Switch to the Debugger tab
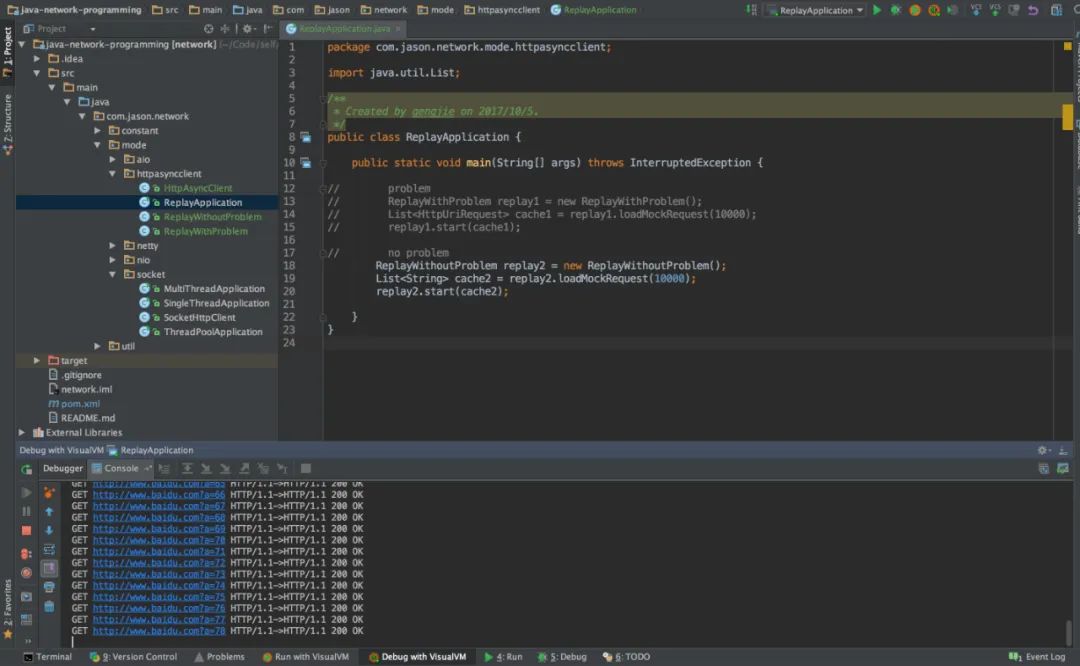Screen dimensions: 1080x666 pyautogui.click(x=62, y=468)
